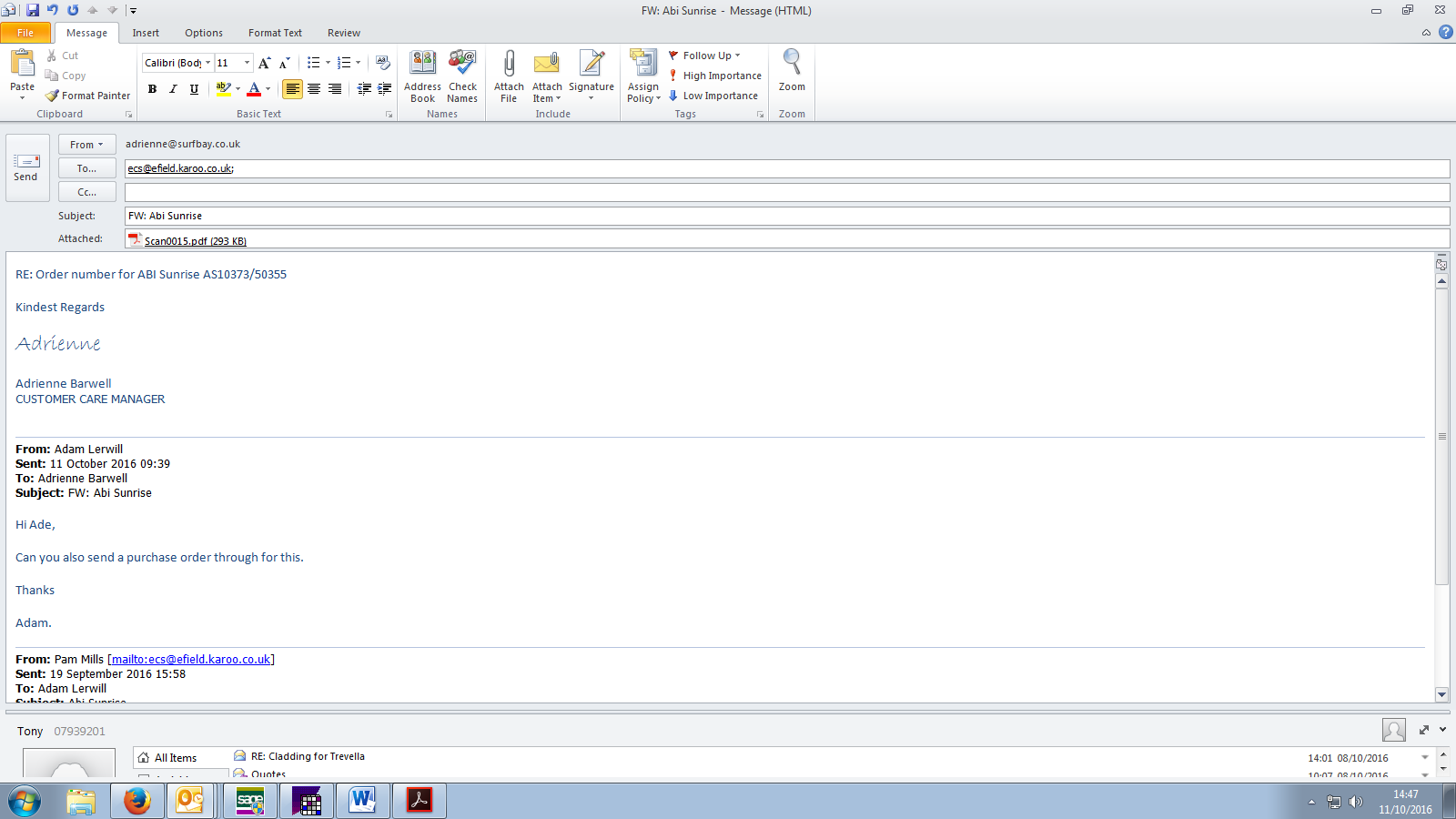Shrink the font size
The image size is (1456, 819).
(284, 63)
